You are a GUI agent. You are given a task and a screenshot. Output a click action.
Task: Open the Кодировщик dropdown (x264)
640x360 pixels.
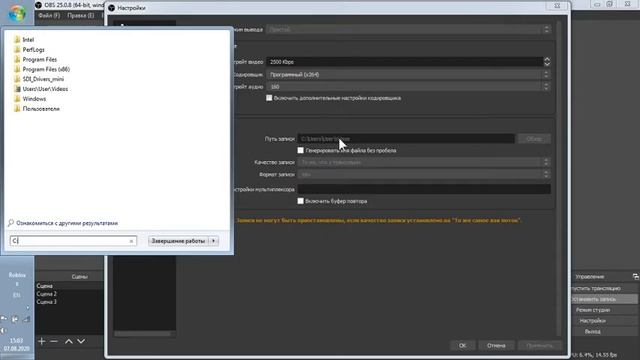[408, 75]
